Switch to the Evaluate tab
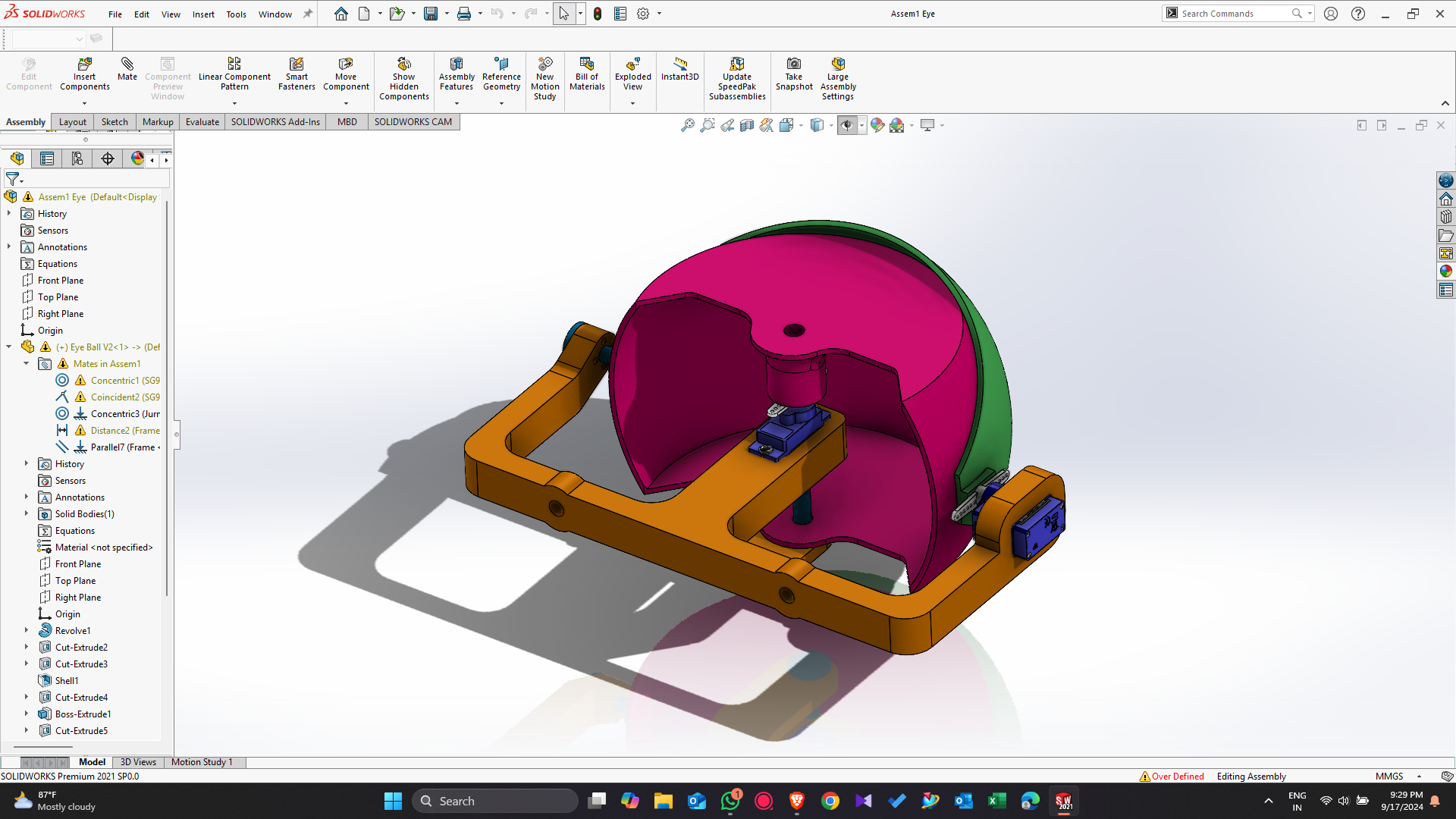The height and width of the screenshot is (819, 1456). point(202,121)
